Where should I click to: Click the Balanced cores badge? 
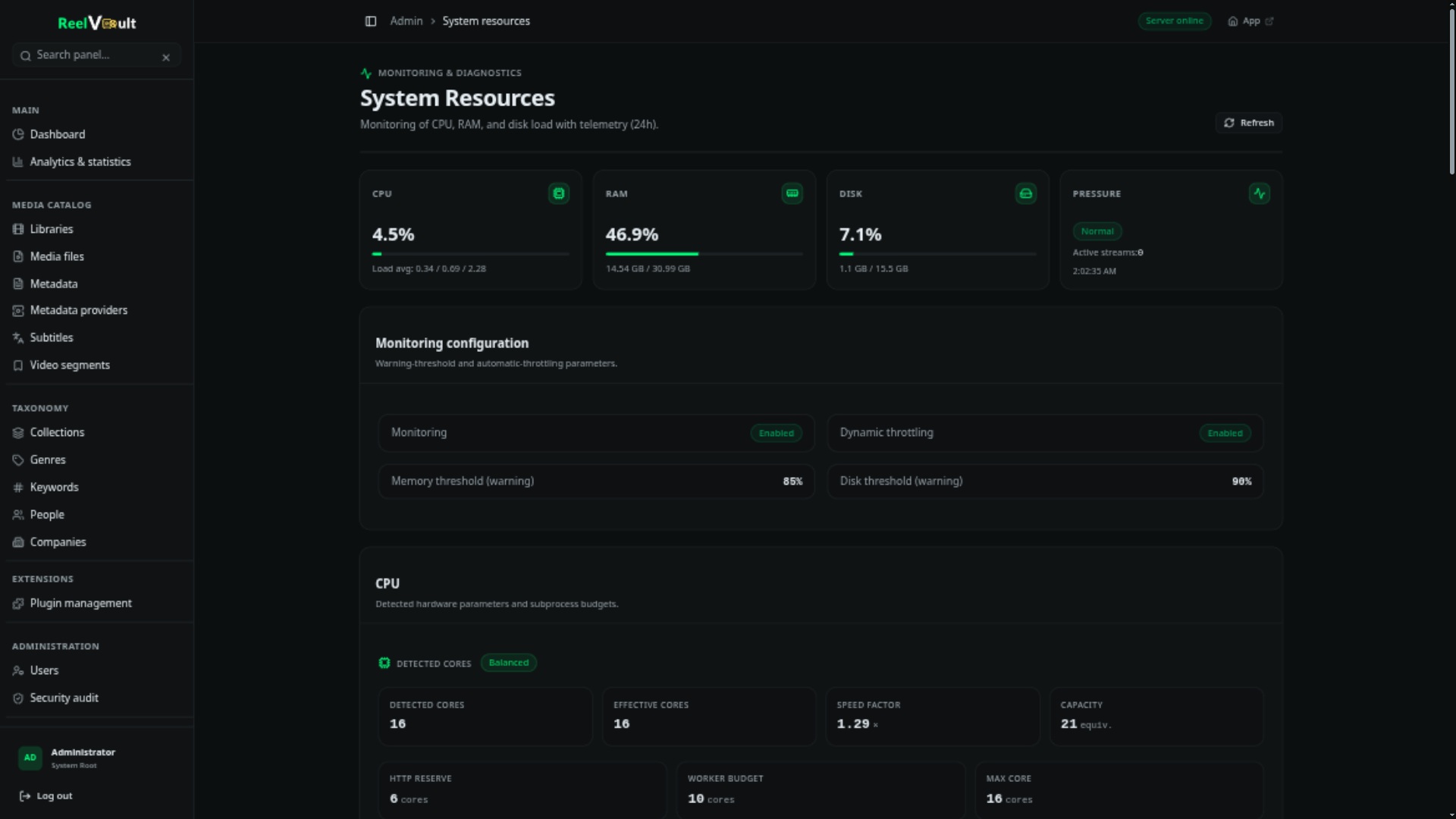coord(509,663)
